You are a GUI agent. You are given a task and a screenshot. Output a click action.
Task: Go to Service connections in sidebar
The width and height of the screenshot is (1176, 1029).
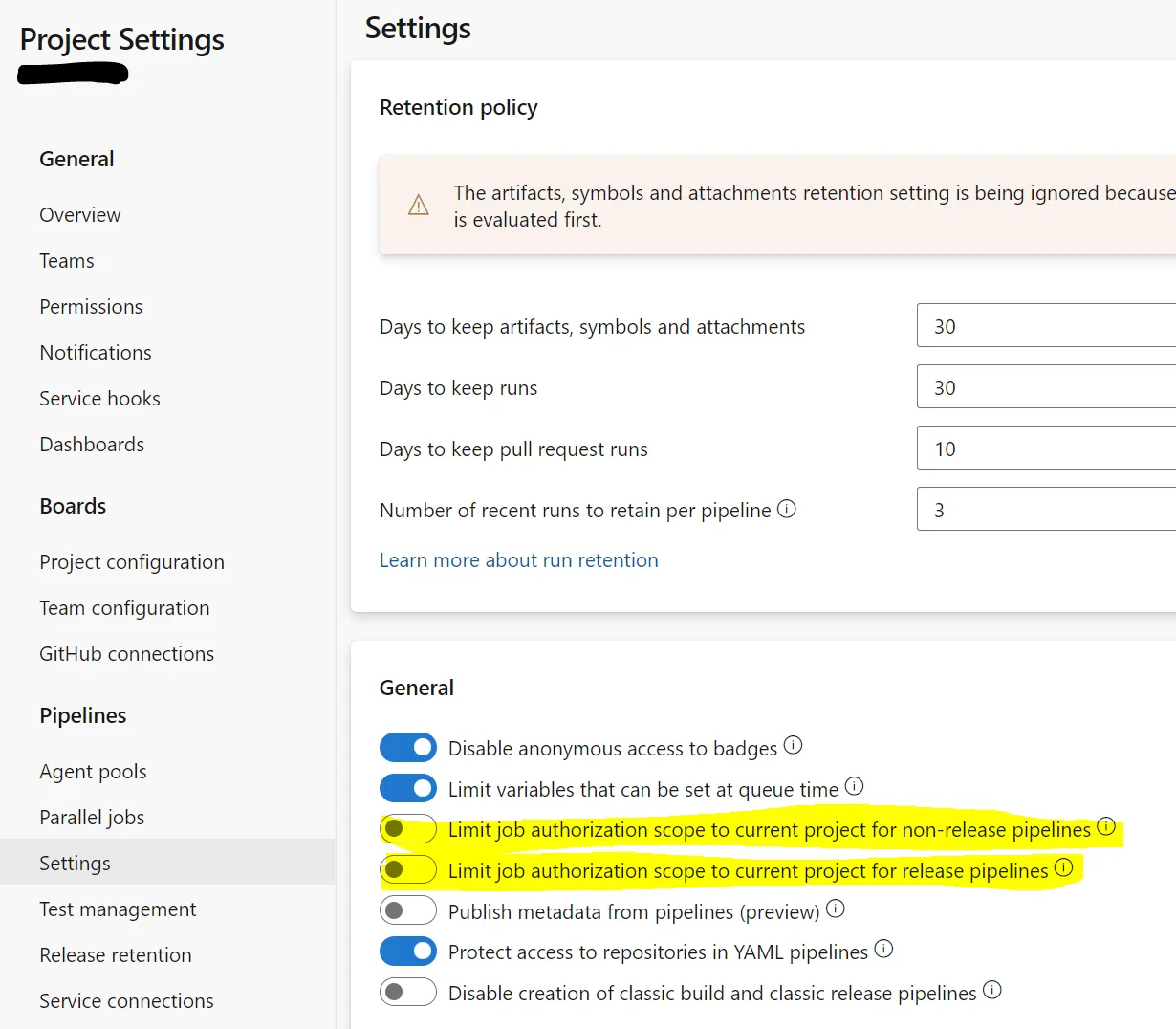[x=126, y=1001]
